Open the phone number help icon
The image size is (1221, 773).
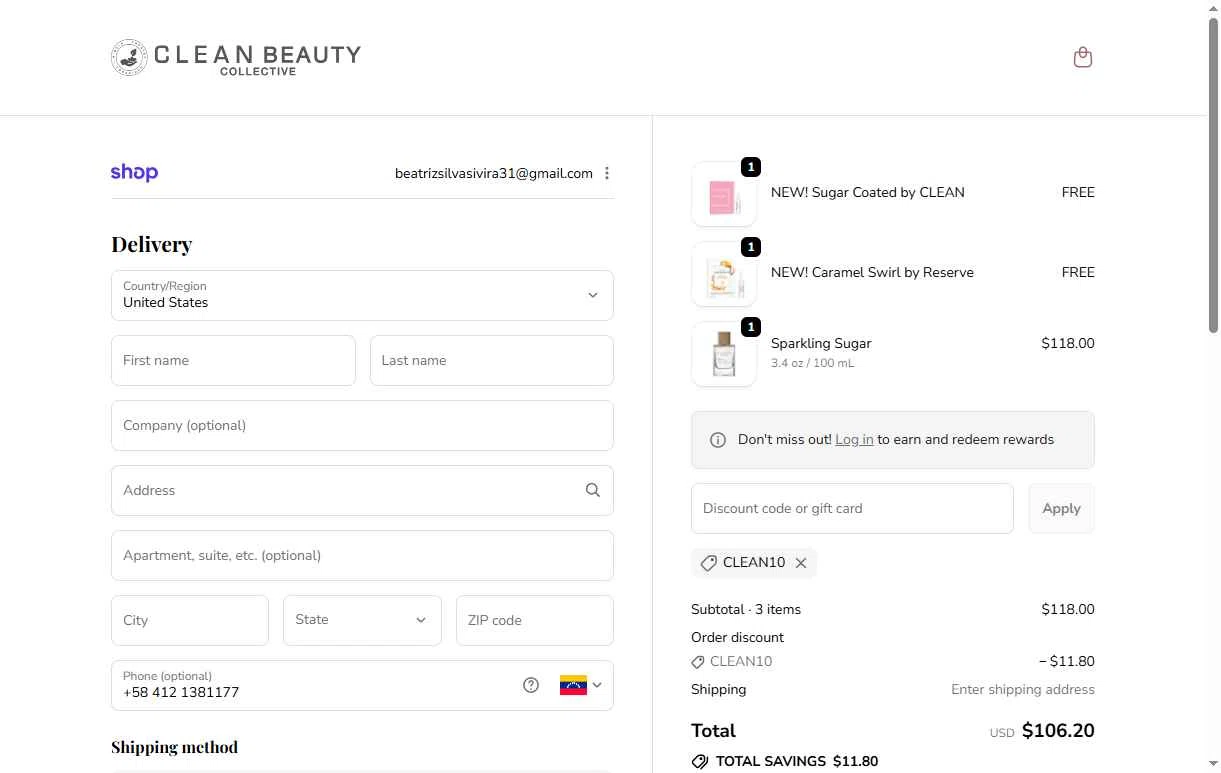tap(531, 685)
